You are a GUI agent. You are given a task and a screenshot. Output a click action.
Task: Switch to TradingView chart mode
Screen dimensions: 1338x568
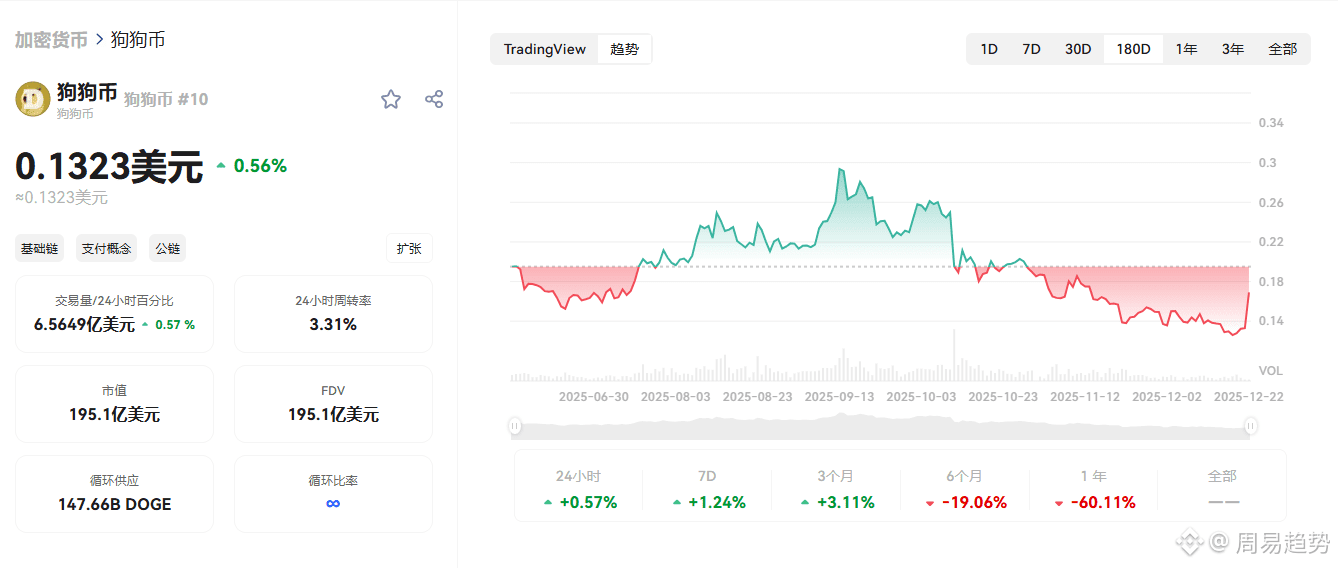coord(544,49)
